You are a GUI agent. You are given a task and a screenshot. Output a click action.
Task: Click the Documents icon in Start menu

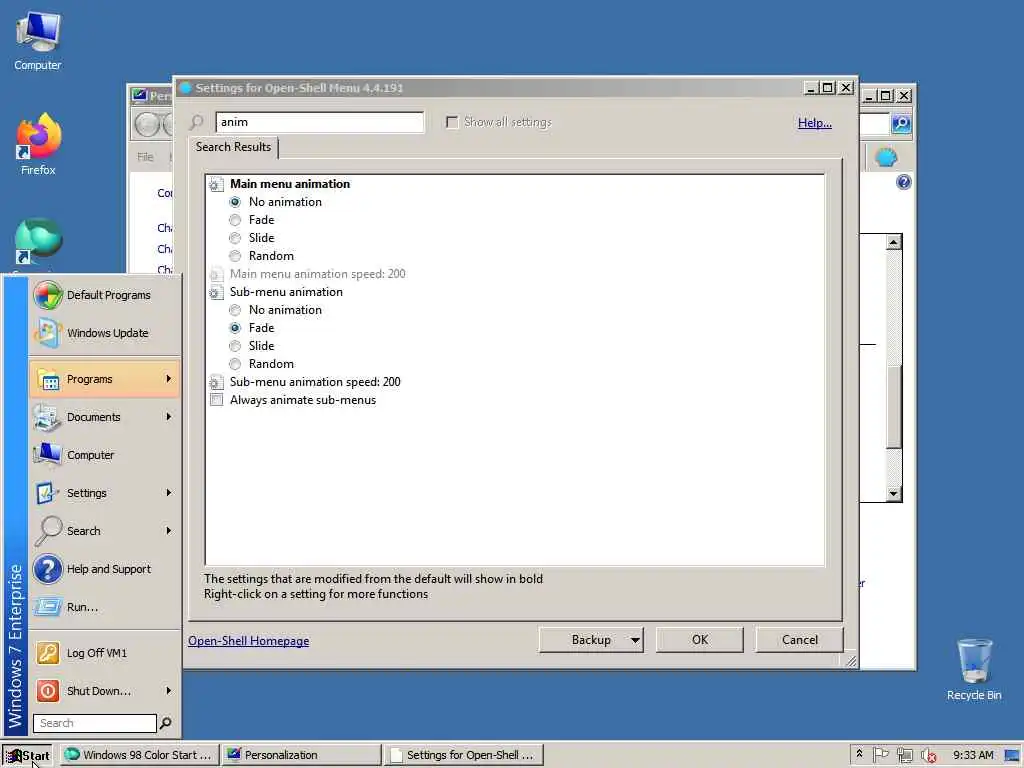[48, 417]
